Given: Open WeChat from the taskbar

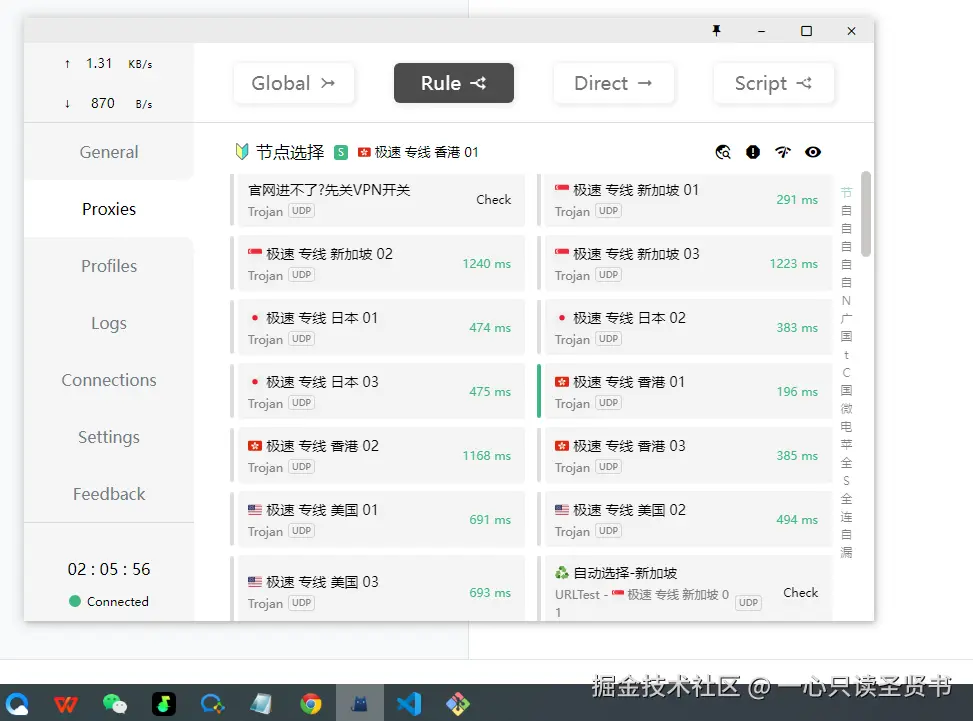Looking at the screenshot, I should (115, 704).
